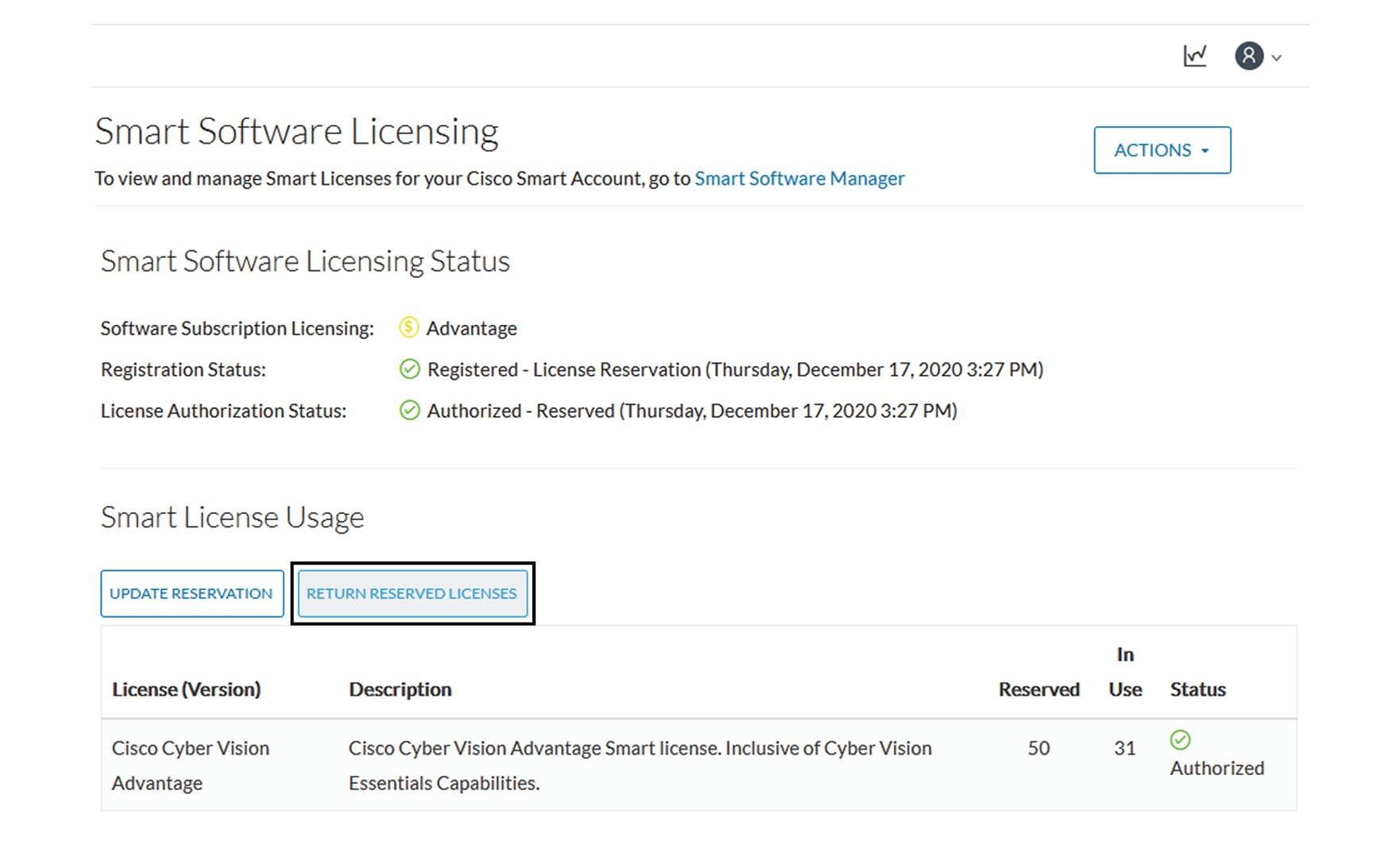
Task: Click the Registered - License Reservation status text
Action: [735, 369]
